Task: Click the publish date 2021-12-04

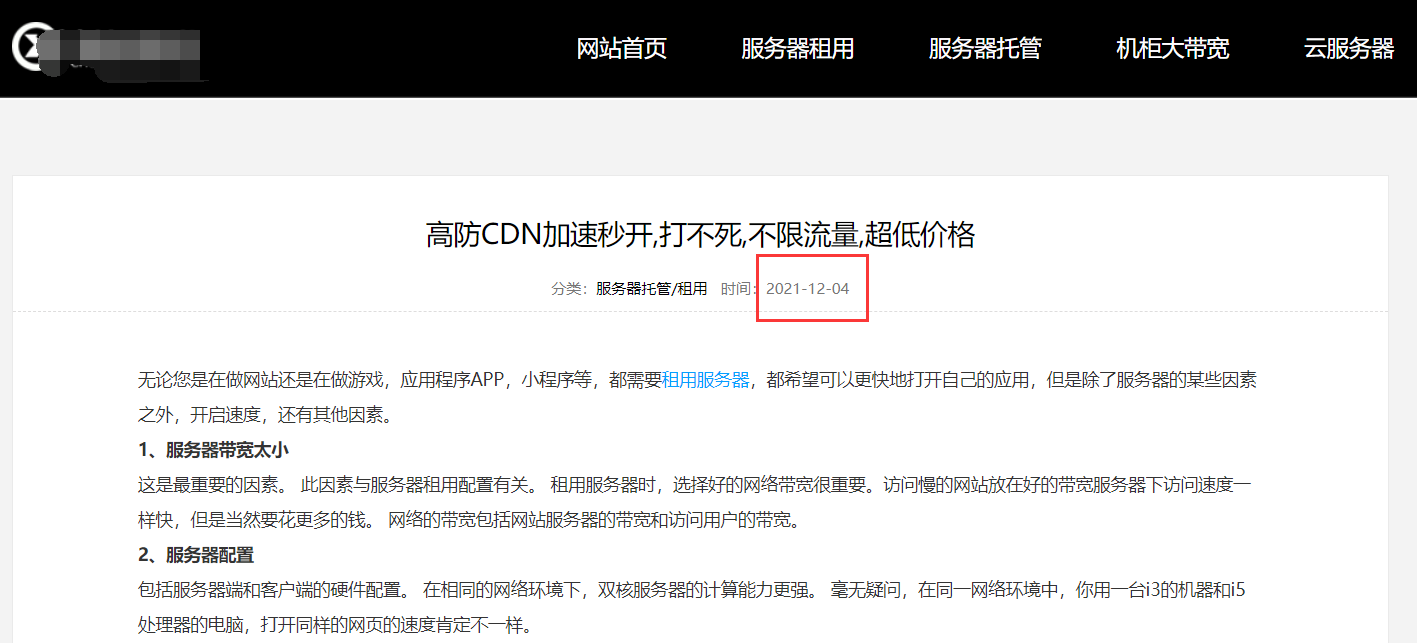Action: pyautogui.click(x=807, y=289)
